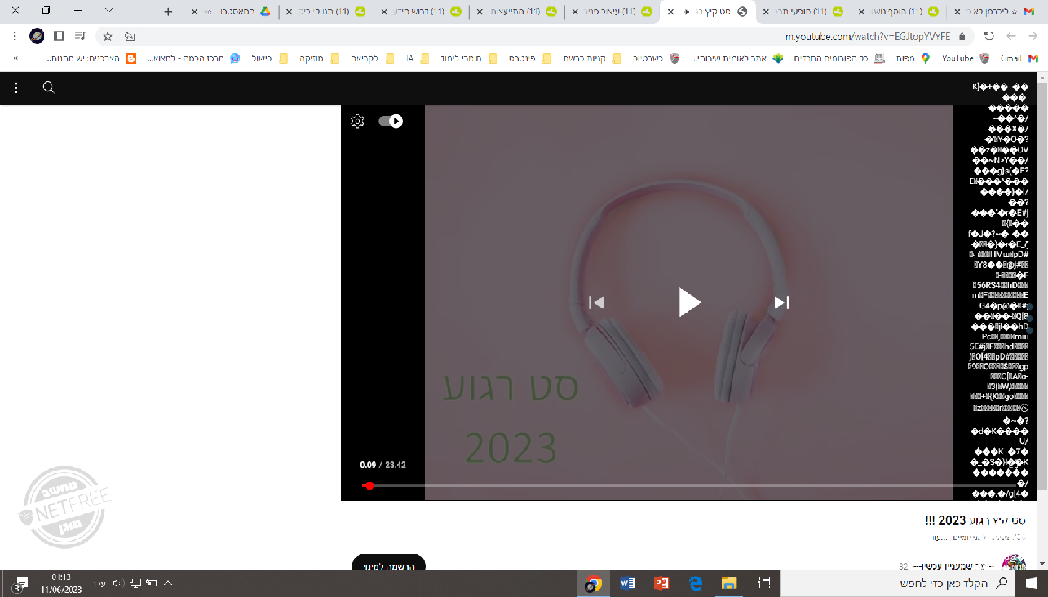Click the Chrome icon in the taskbar
Viewport: 1048px width, 597px height.
(x=593, y=584)
